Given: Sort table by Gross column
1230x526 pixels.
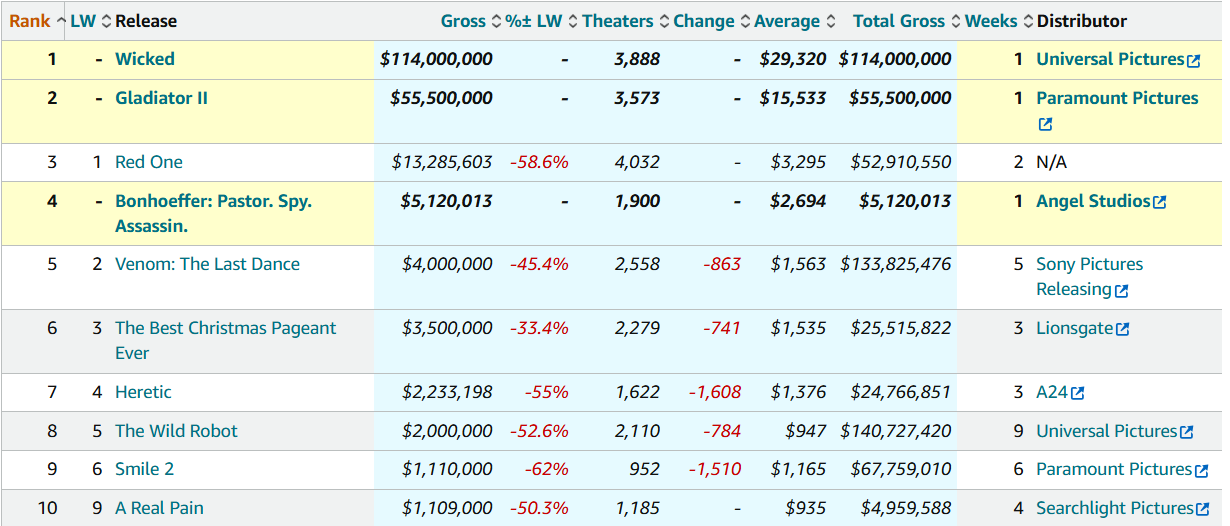Looking at the screenshot, I should 463,21.
